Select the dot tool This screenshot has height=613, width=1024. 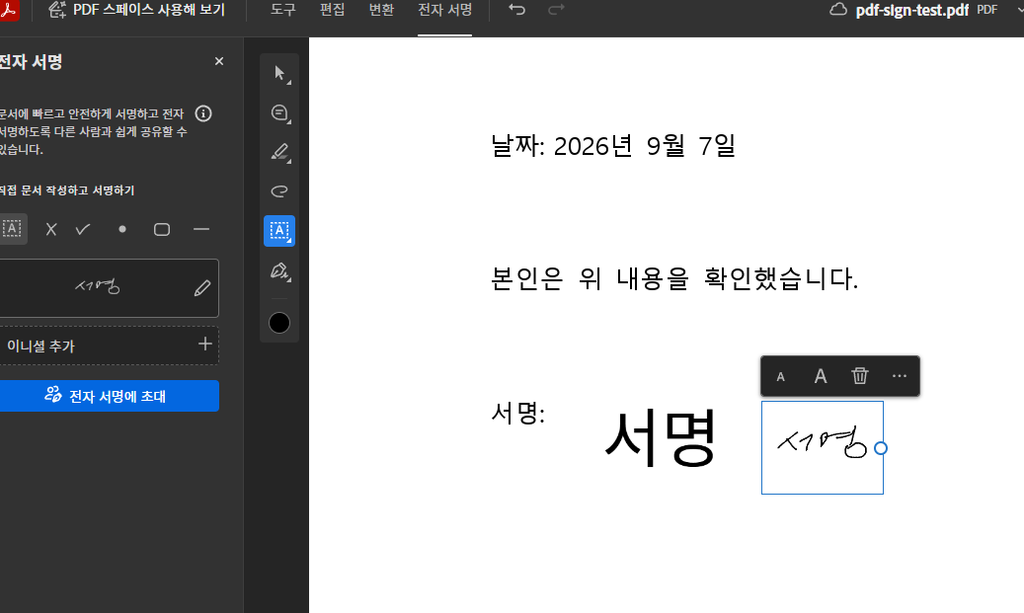(122, 229)
